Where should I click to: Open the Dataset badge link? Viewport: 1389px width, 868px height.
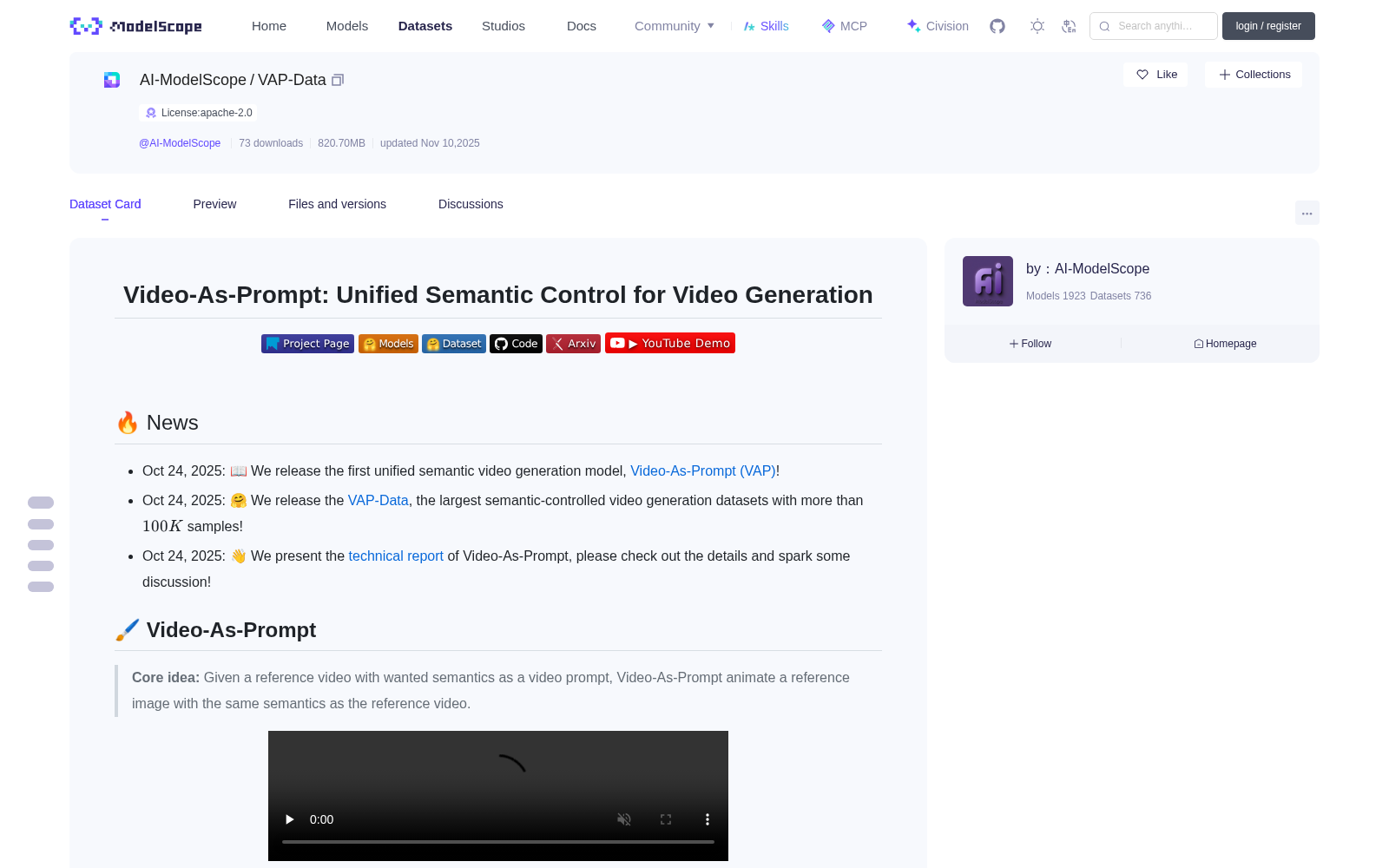coord(454,344)
